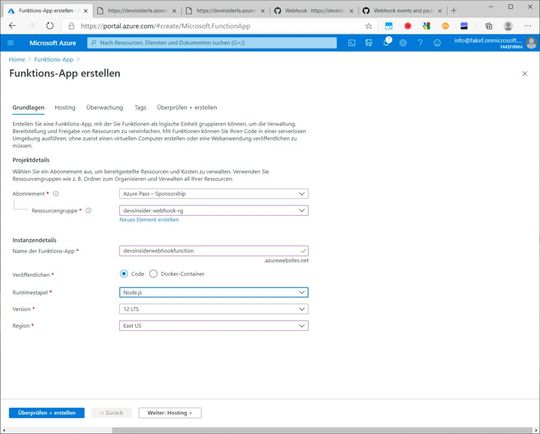Click the blue calendar browser extension icon
The width and height of the screenshot is (540, 434).
pyautogui.click(x=389, y=26)
